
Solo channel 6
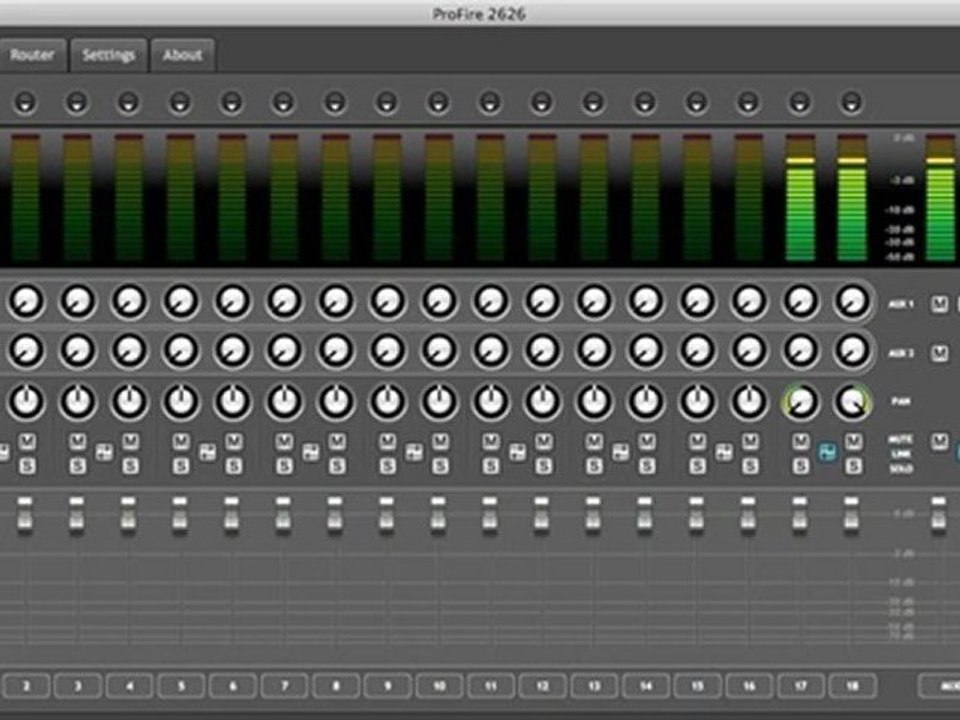click(233, 467)
